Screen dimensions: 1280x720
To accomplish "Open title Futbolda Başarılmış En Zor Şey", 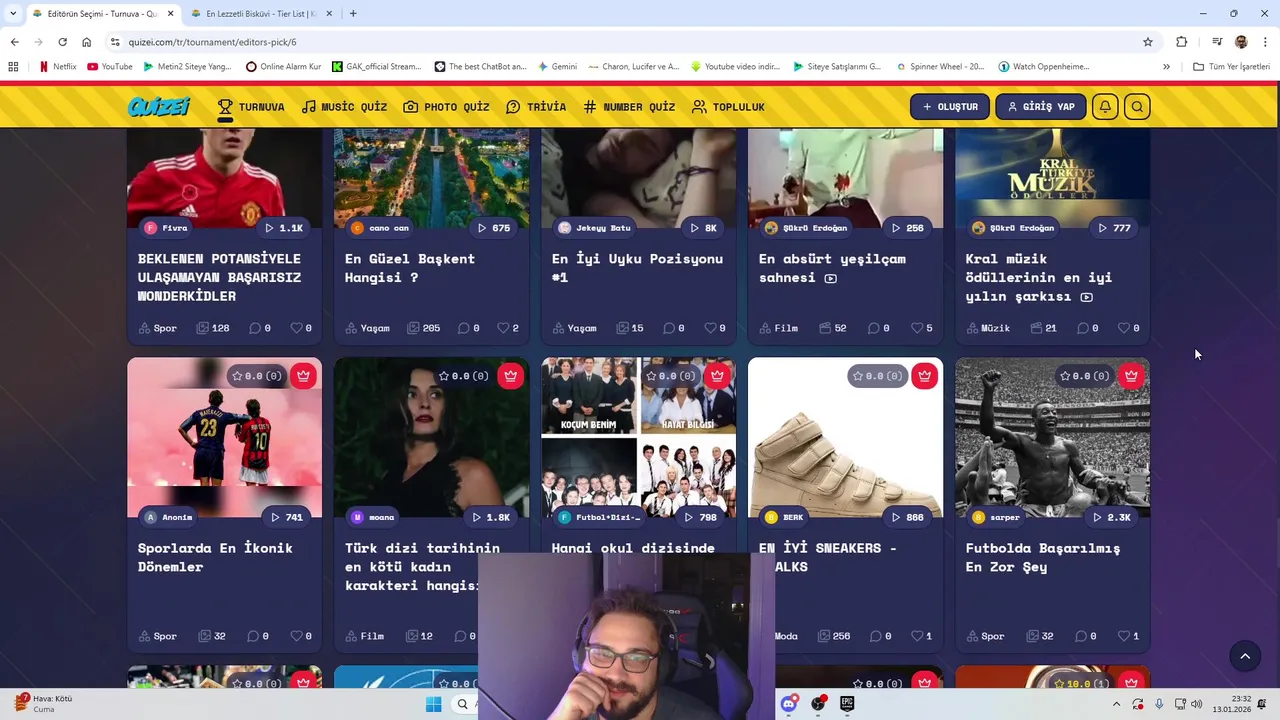I will (x=1043, y=557).
